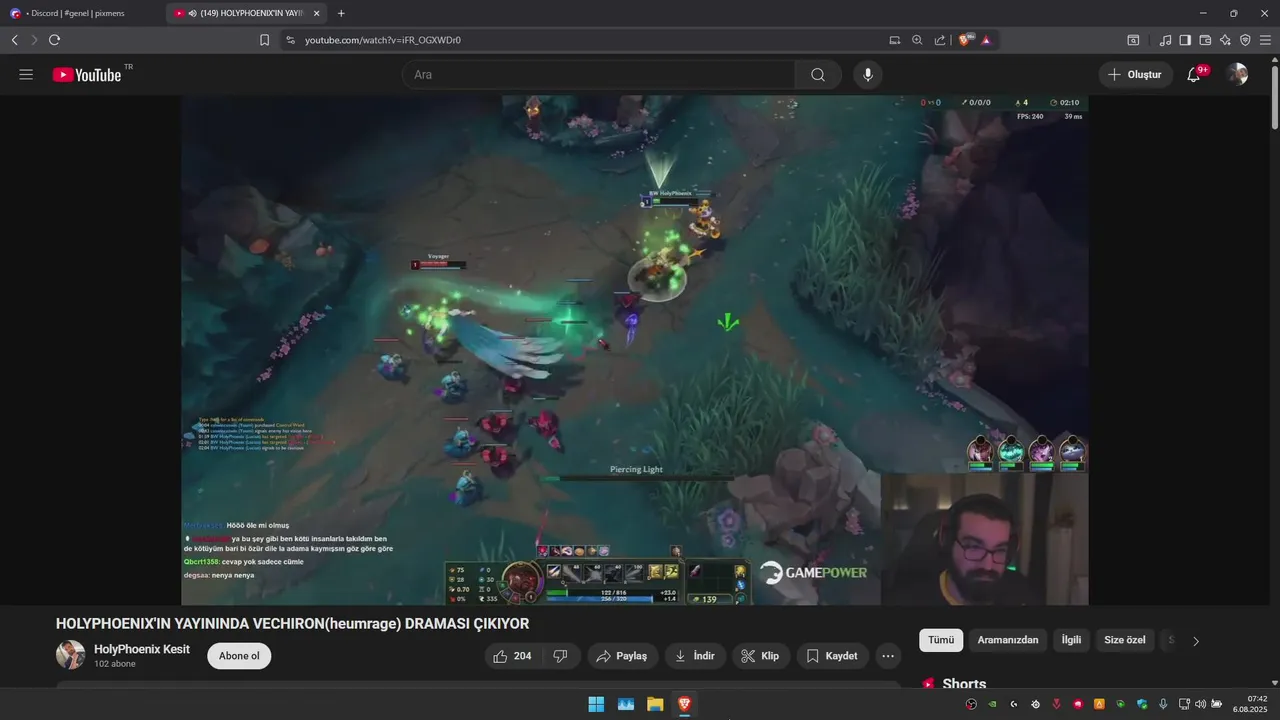Click the youtube.com address bar URL

point(383,40)
